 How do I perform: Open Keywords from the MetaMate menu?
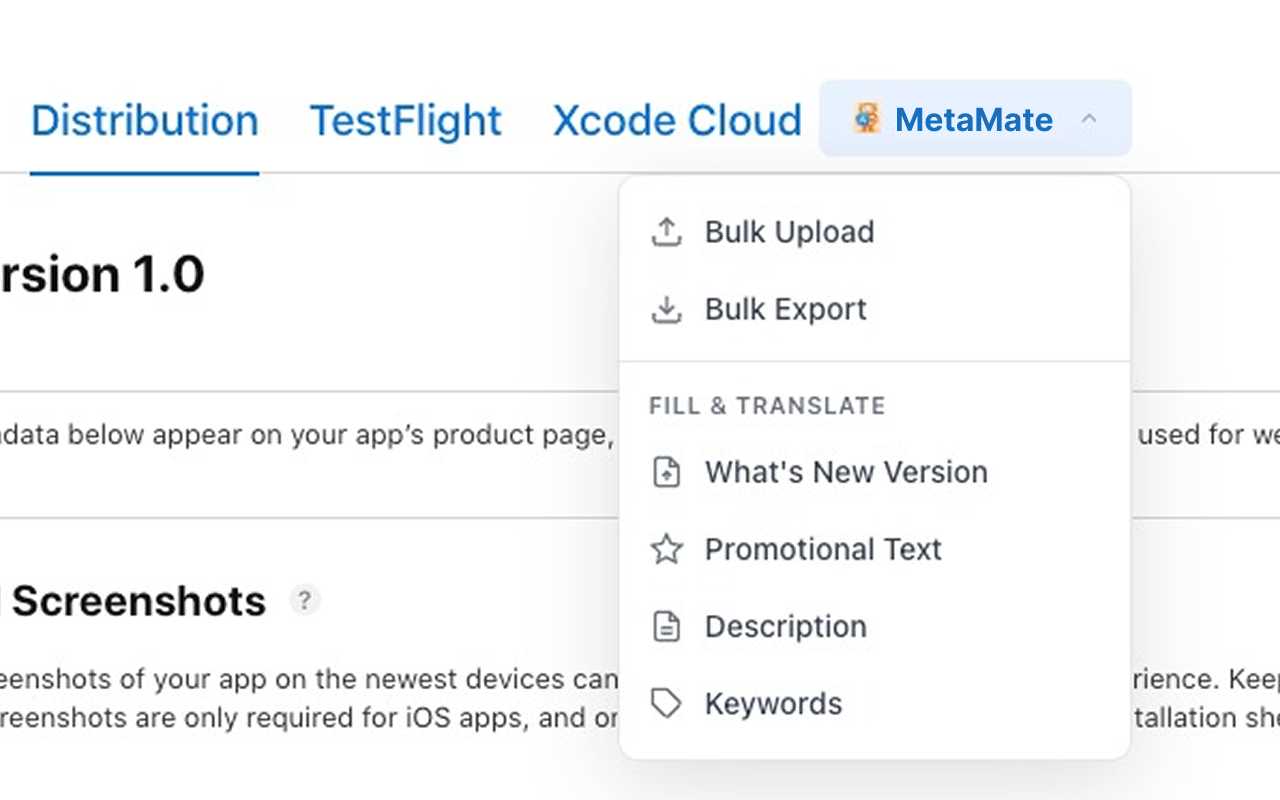point(875,704)
